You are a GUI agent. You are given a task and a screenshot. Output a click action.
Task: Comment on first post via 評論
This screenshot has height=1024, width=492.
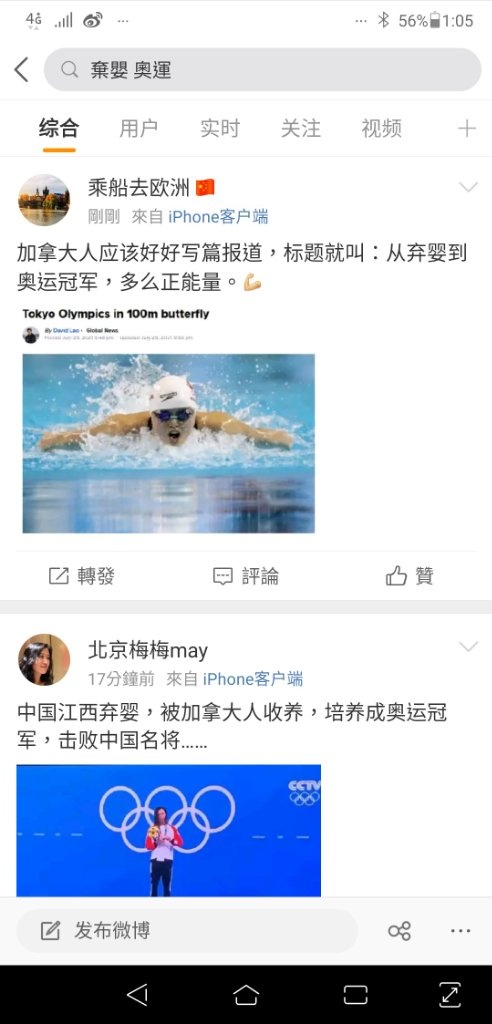(x=246, y=576)
